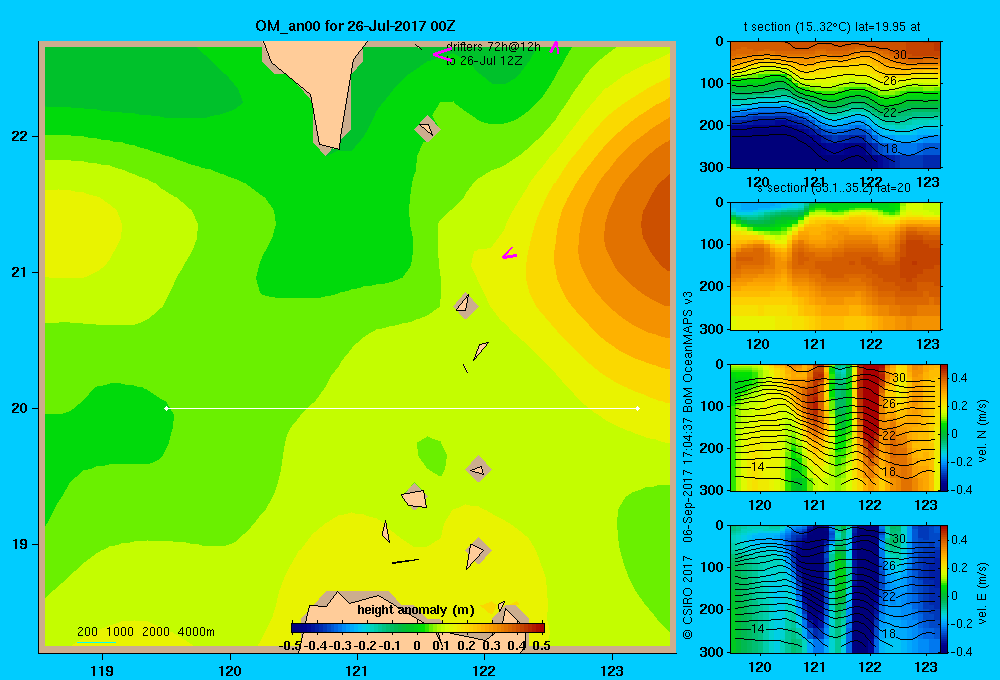
Task: Click the "200 1000 2000 4000m" depth contour legend
Action: coord(145,632)
